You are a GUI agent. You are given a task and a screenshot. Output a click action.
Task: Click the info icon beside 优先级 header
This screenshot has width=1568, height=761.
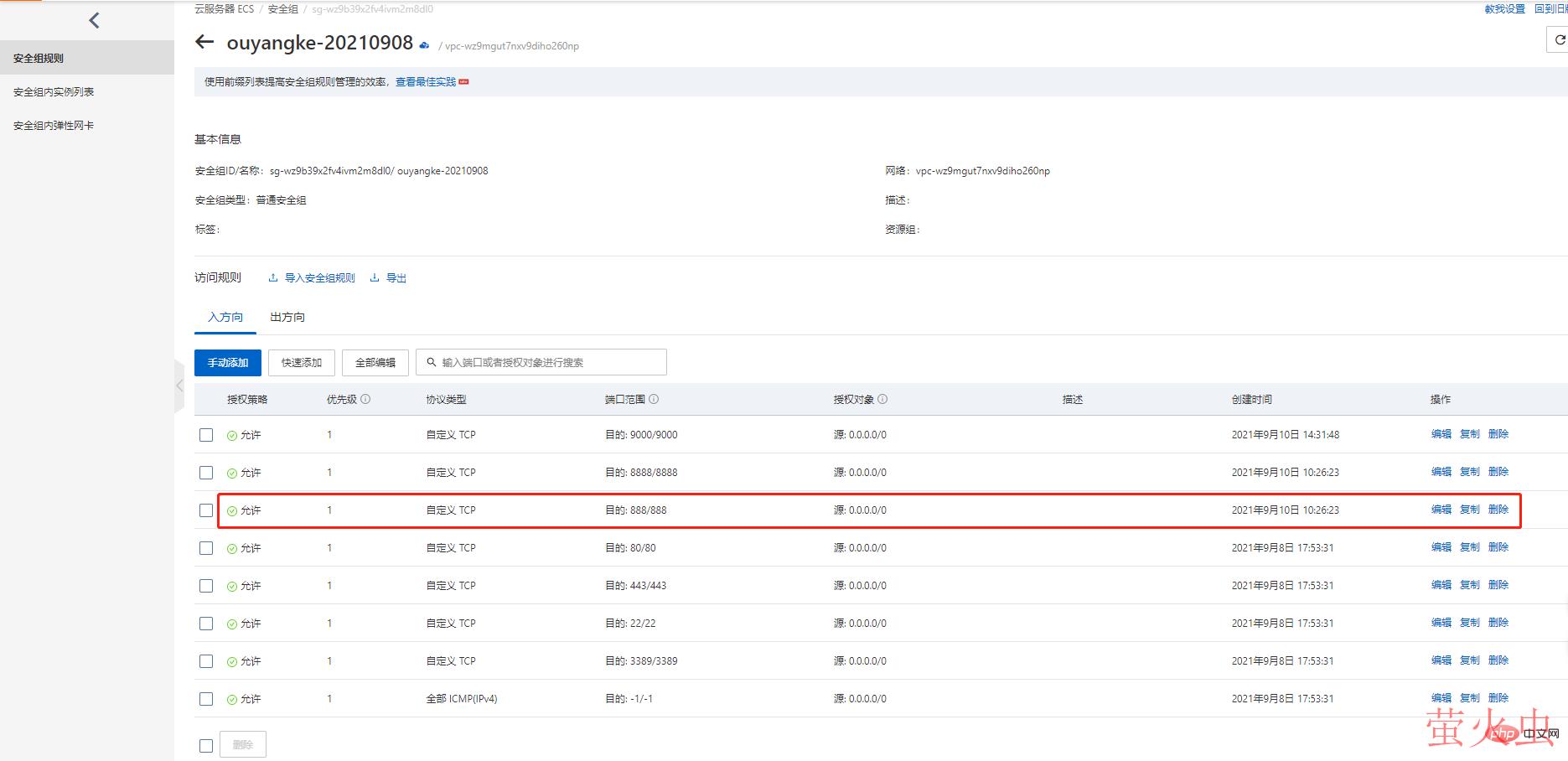tap(365, 400)
